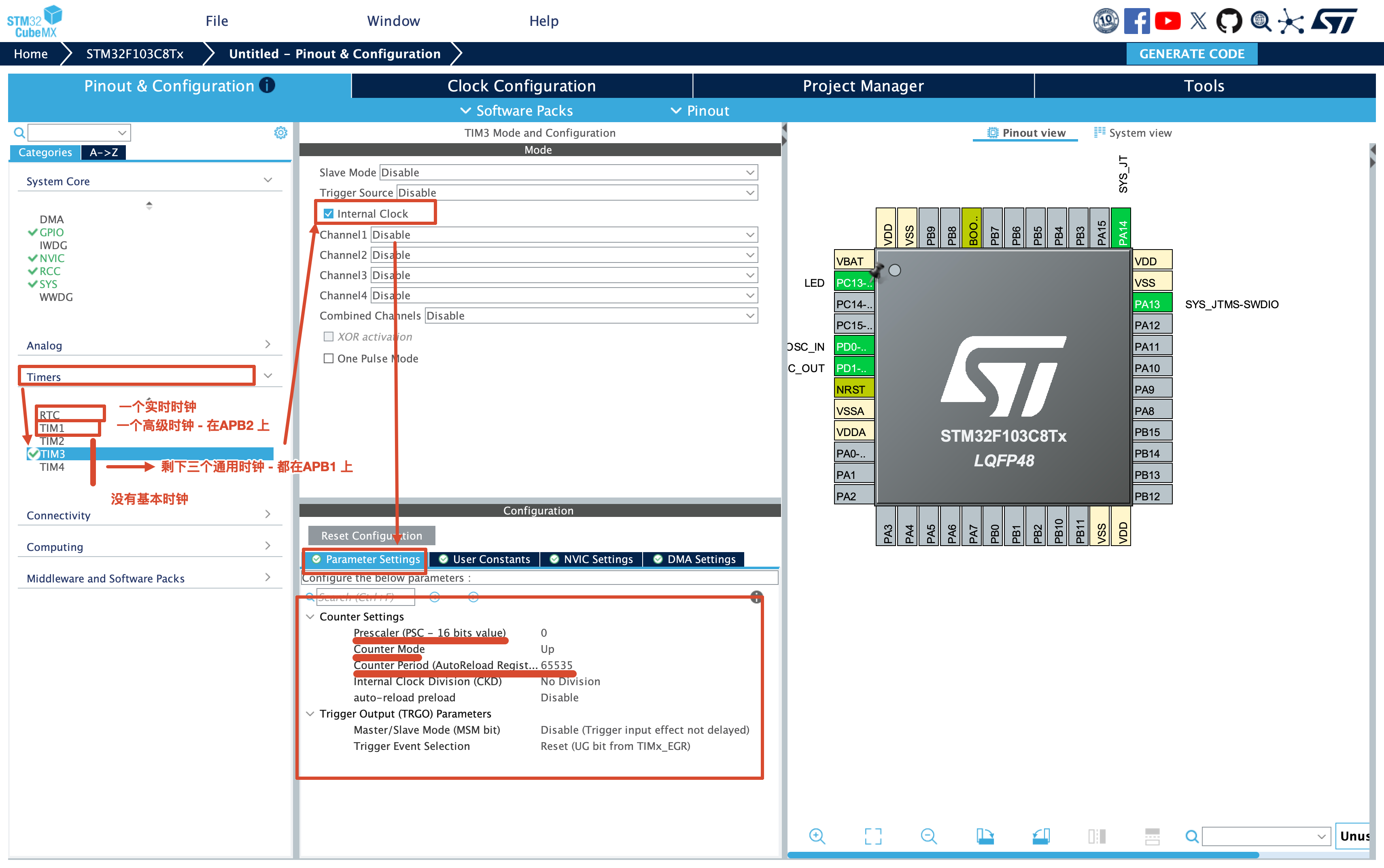Open the File menu

217,21
